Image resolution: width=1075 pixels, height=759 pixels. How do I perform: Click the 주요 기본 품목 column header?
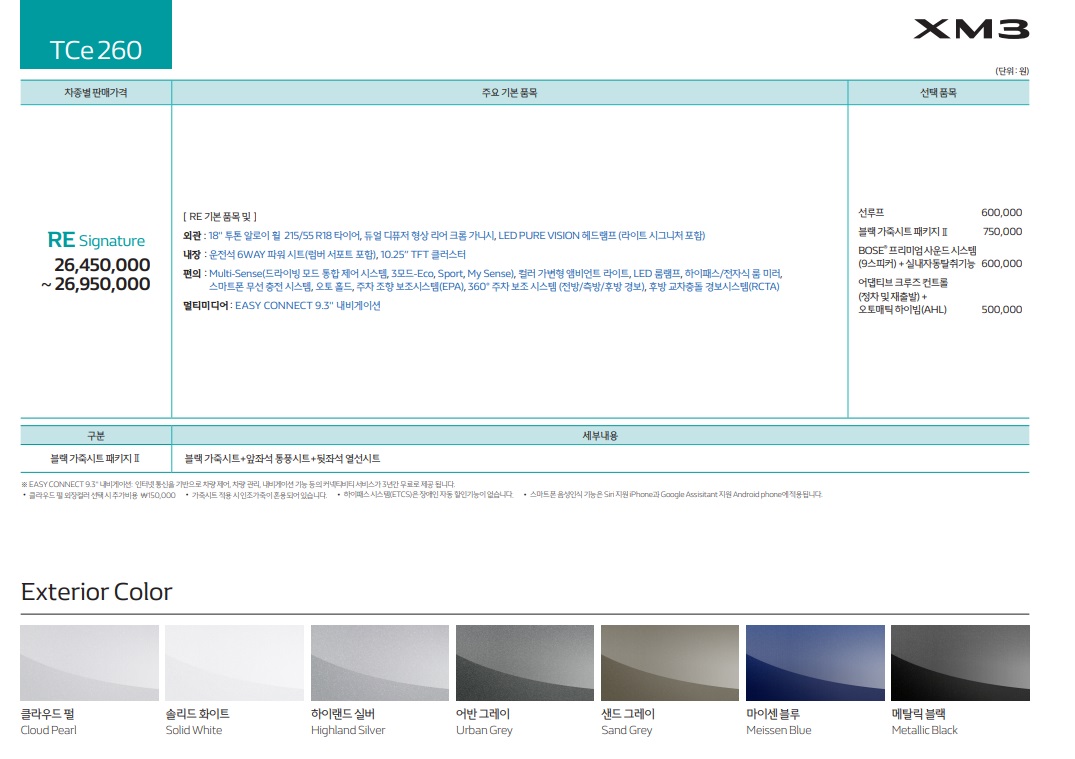509,93
